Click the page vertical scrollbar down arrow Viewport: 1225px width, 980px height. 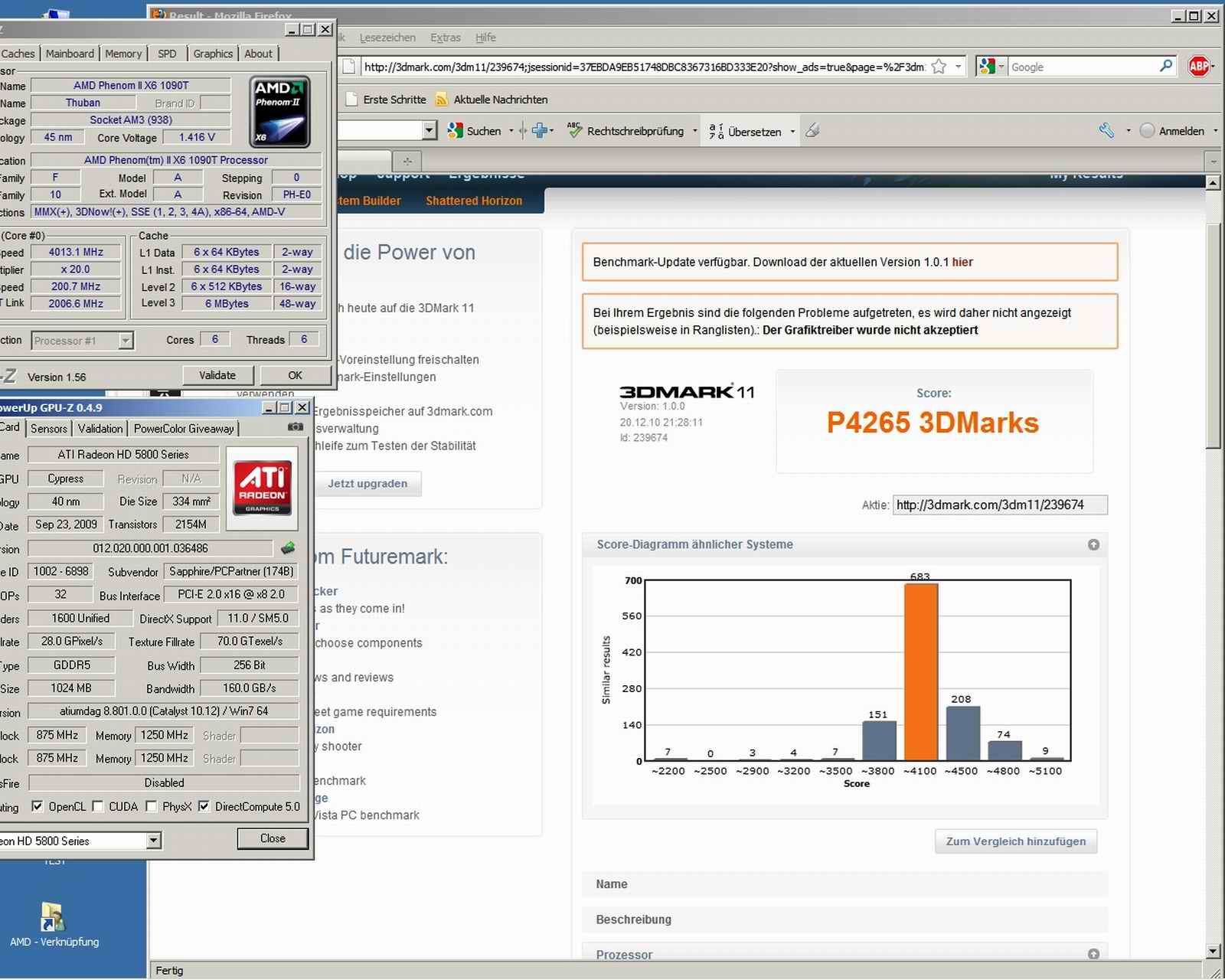click(x=1213, y=951)
